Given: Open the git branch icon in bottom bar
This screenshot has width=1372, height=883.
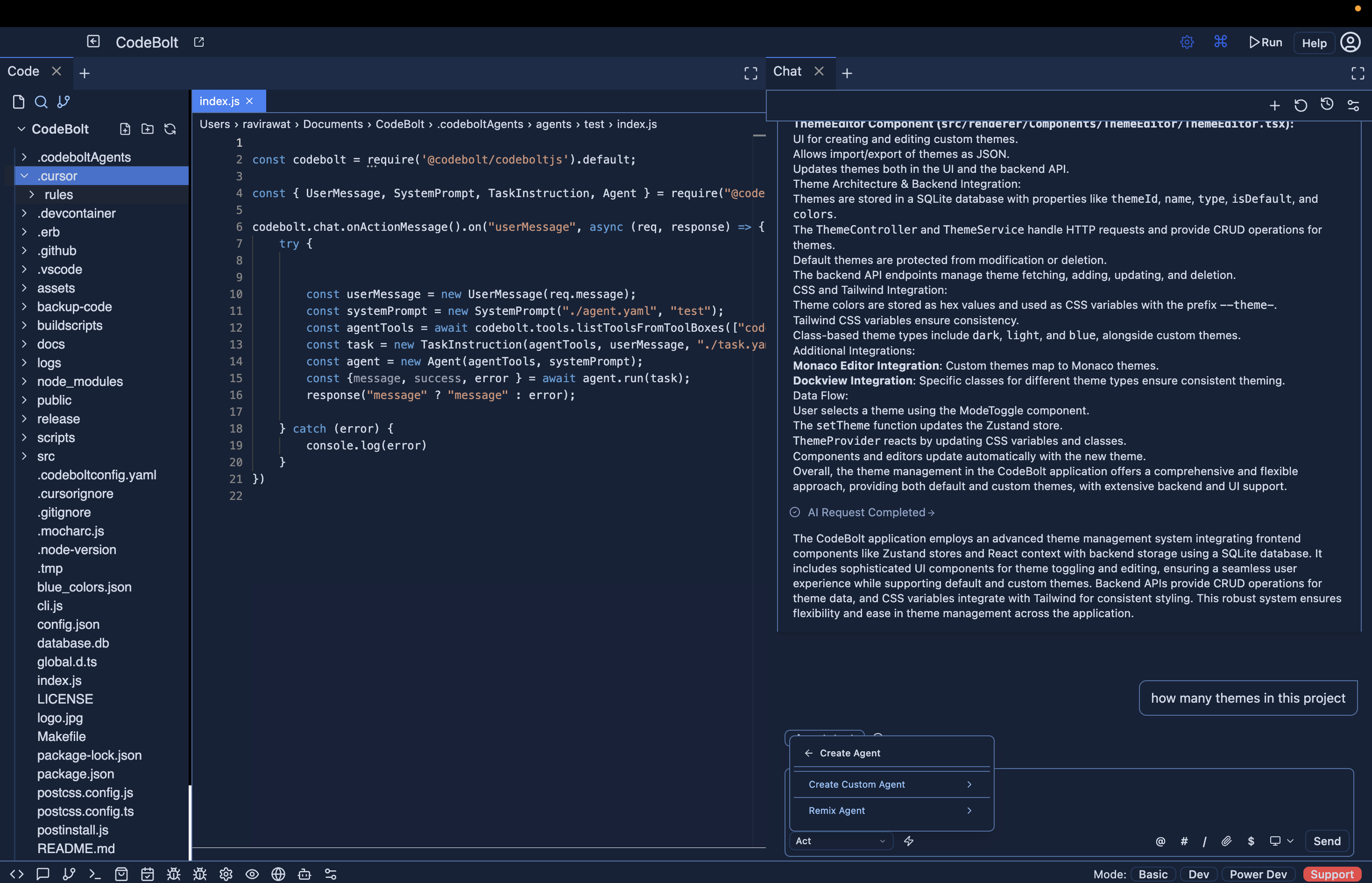Looking at the screenshot, I should (x=69, y=874).
